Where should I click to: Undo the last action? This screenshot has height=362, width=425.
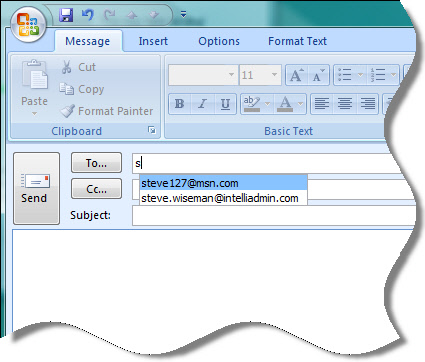(88, 15)
